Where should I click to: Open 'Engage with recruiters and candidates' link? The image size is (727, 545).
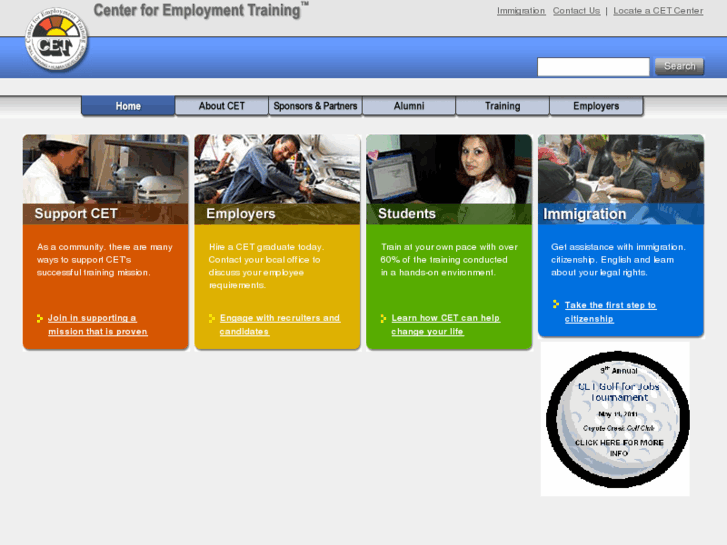[280, 325]
